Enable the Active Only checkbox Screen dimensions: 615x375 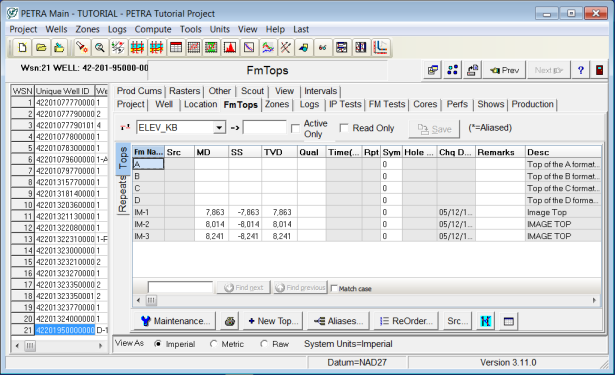point(295,129)
